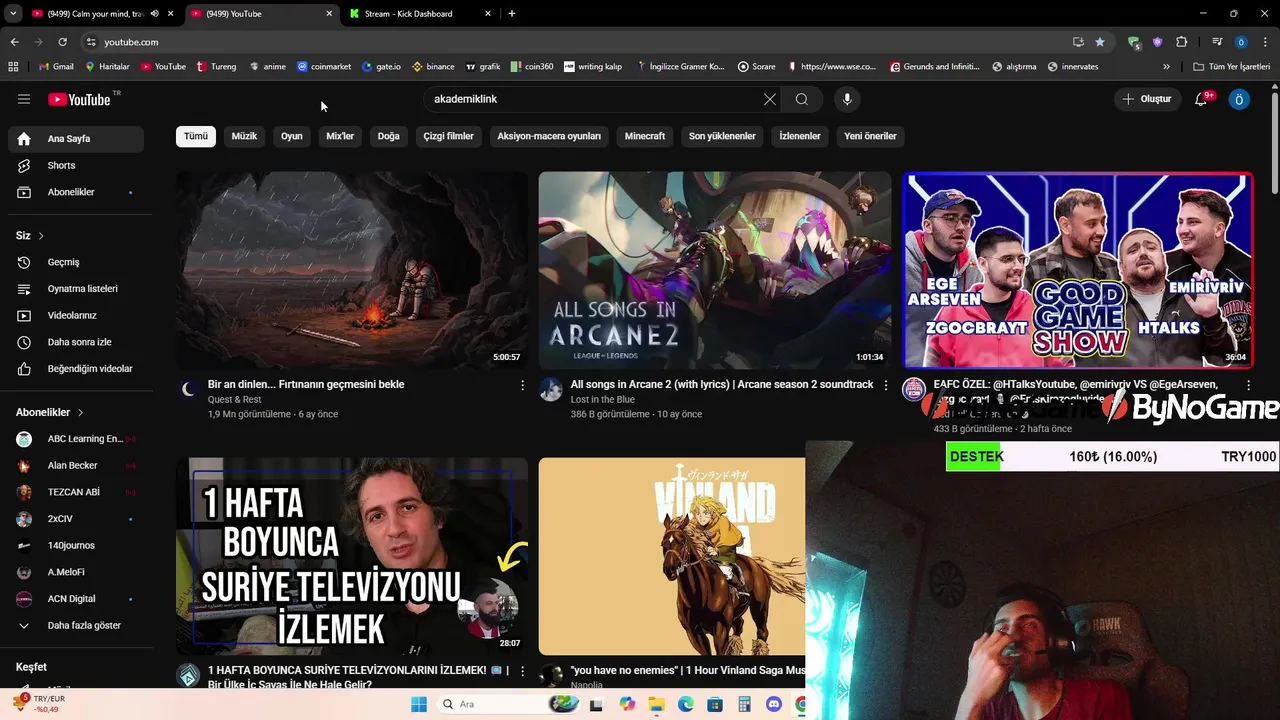The width and height of the screenshot is (1280, 720).
Task: Open 'Daha sonra izle' in sidebar
Action: coord(76,342)
